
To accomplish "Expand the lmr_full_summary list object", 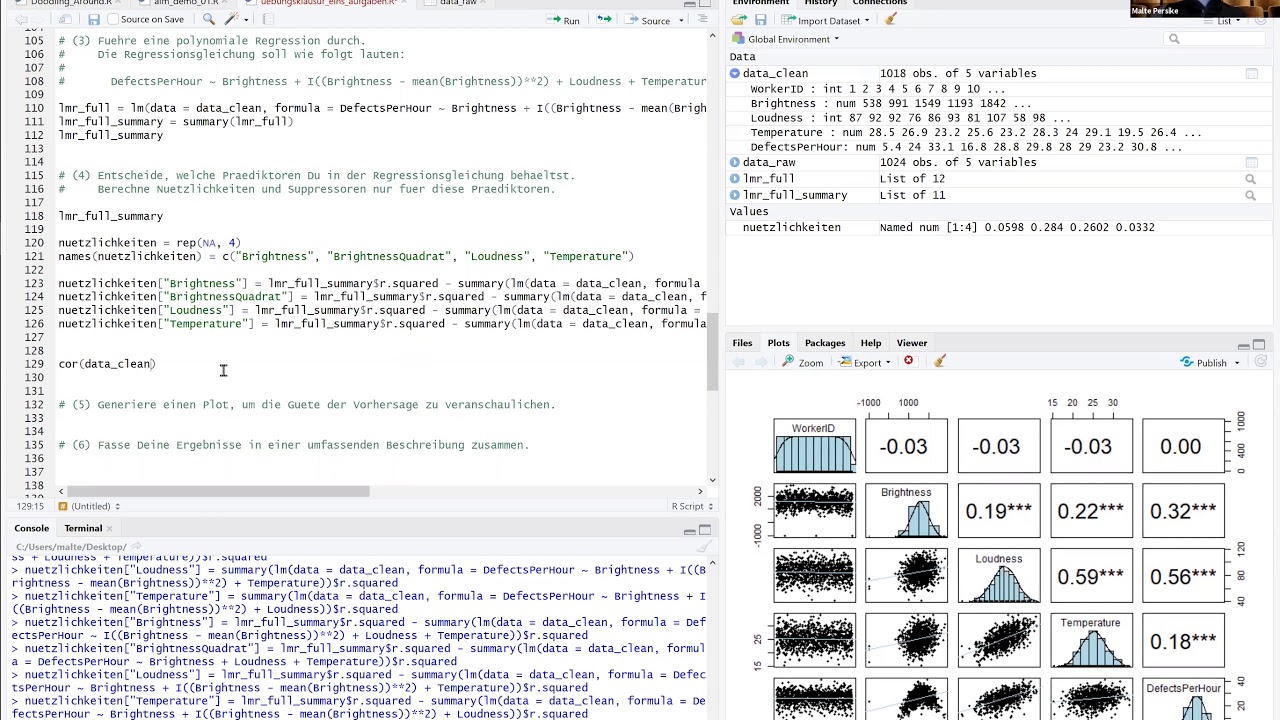I will (x=735, y=195).
